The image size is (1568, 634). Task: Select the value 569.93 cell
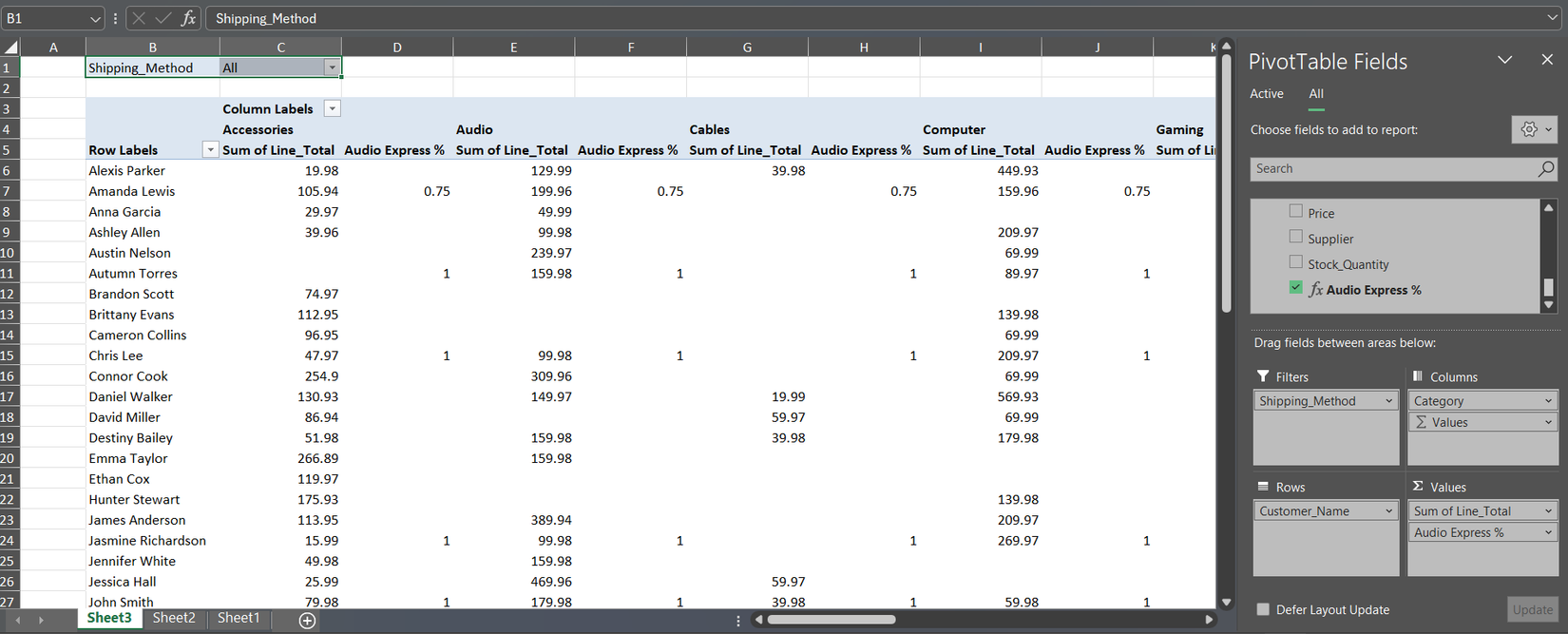(981, 396)
